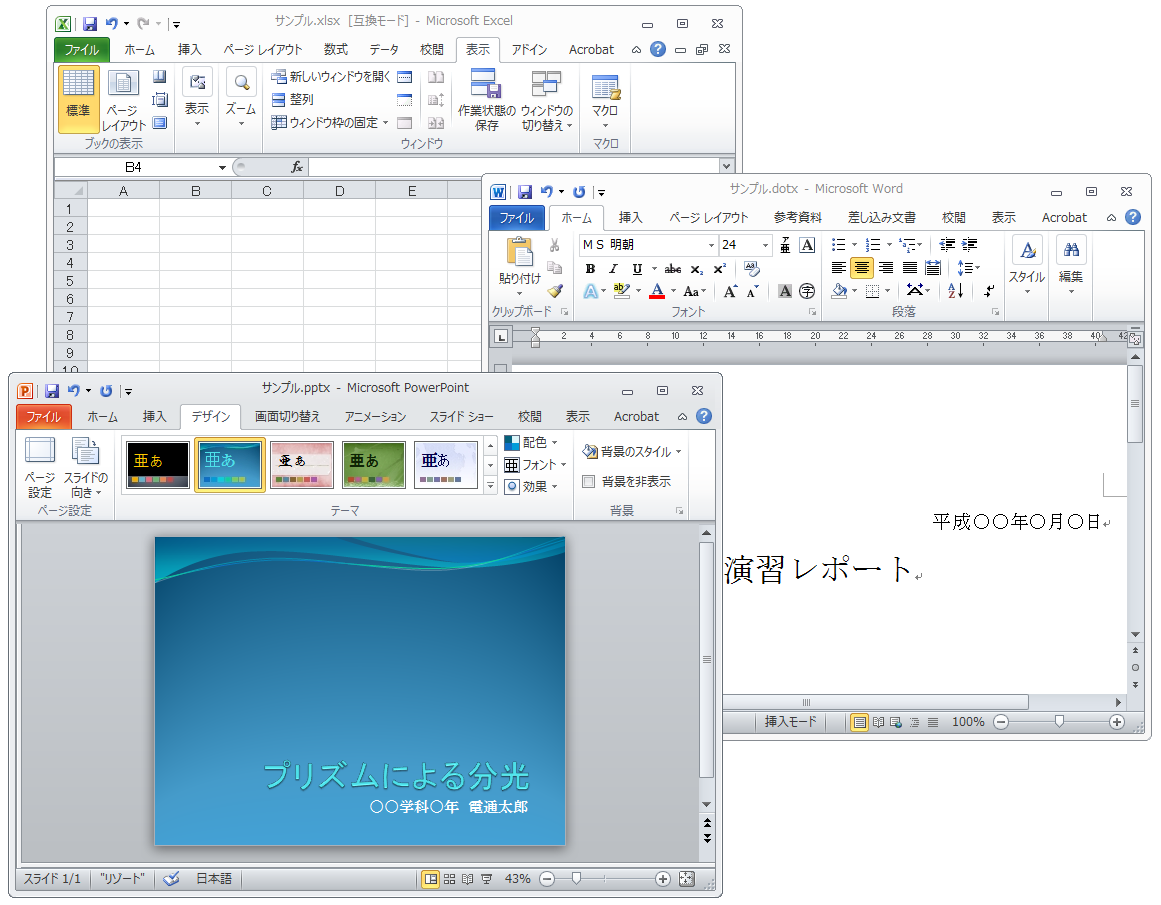Viewport: 1161px width, 905px height.
Task: Click PowerPoint Page Setup (ページ設定) button
Action: [40, 467]
